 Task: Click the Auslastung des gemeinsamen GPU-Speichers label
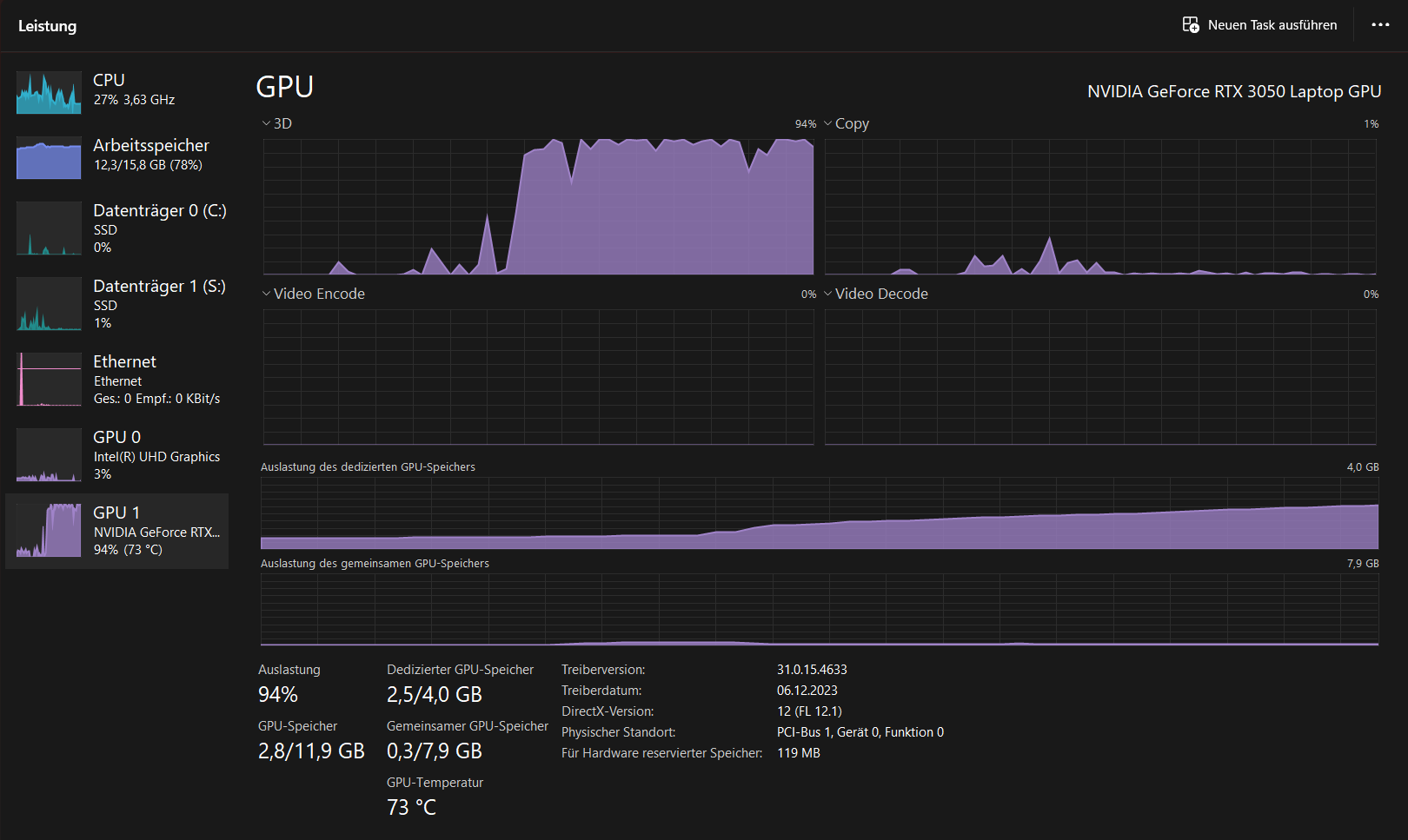pyautogui.click(x=375, y=564)
